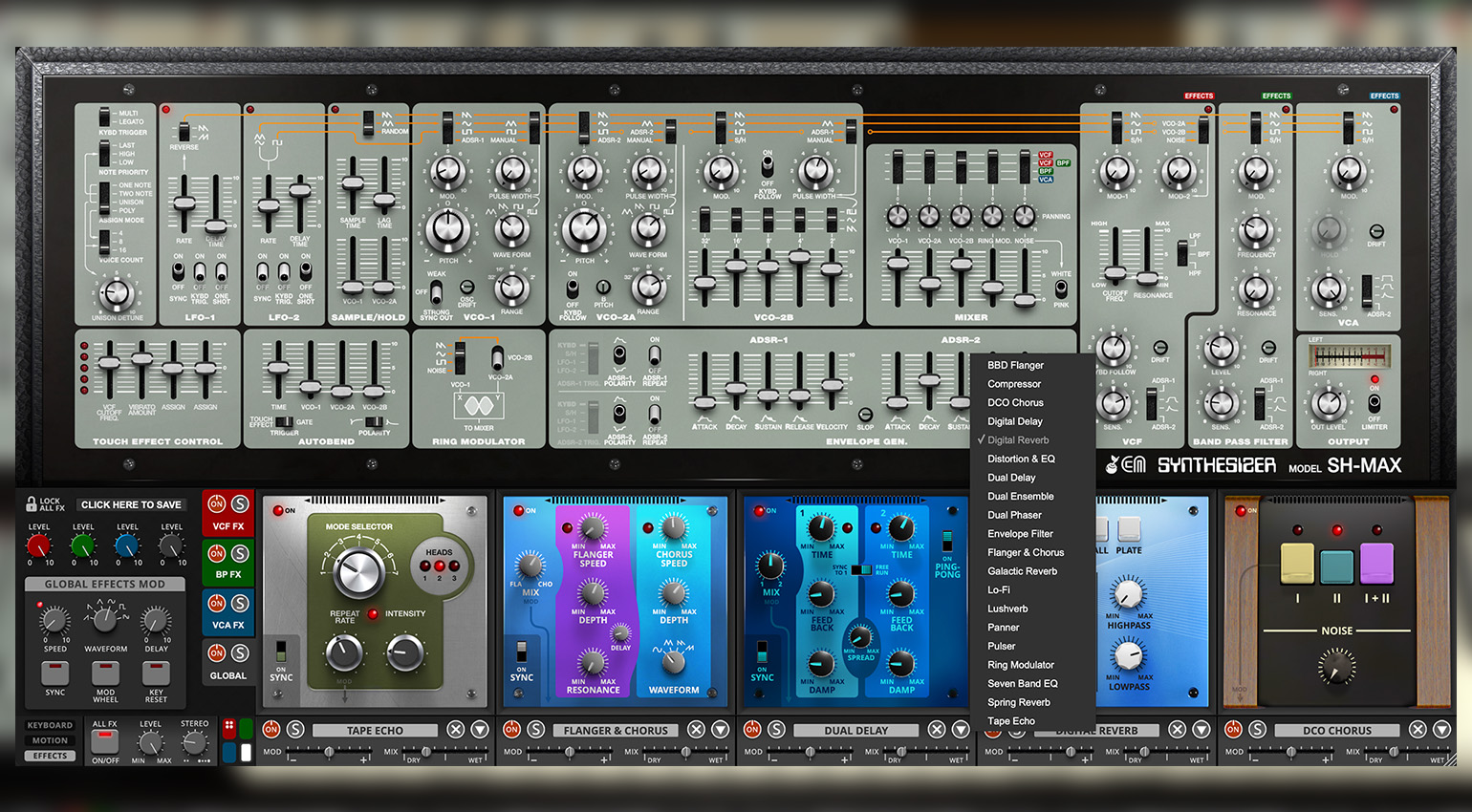The height and width of the screenshot is (812, 1472).
Task: Click the Lock All FX padlock icon
Action: [32, 504]
